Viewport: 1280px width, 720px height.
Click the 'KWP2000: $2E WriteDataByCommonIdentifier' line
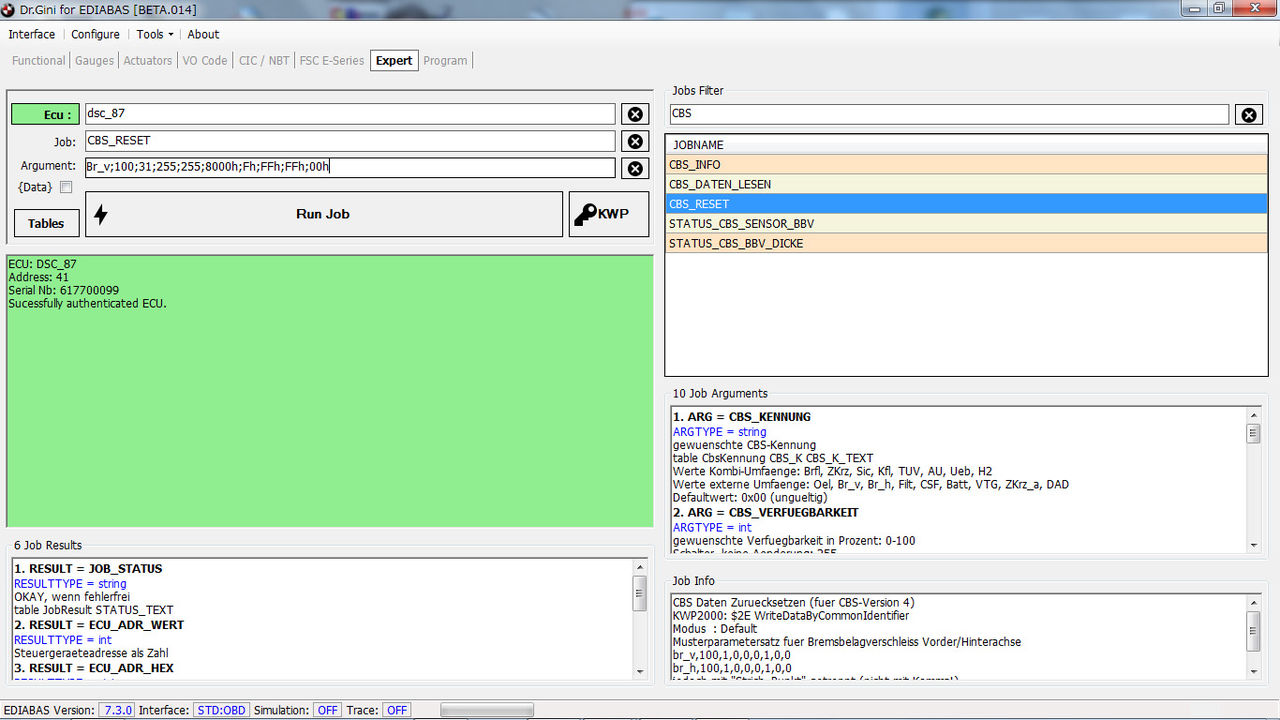tap(791, 616)
